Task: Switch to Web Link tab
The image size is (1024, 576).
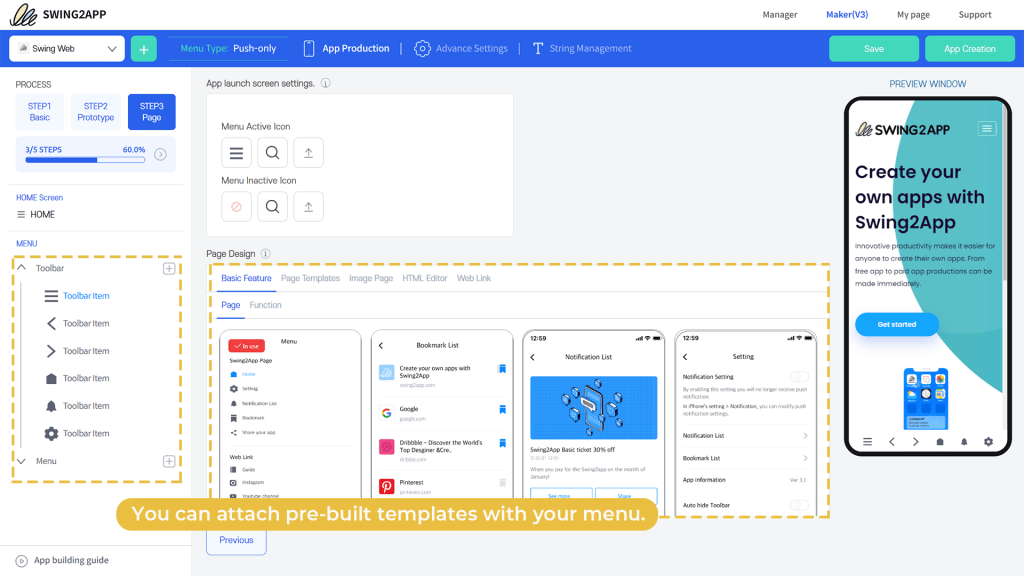Action: (473, 278)
